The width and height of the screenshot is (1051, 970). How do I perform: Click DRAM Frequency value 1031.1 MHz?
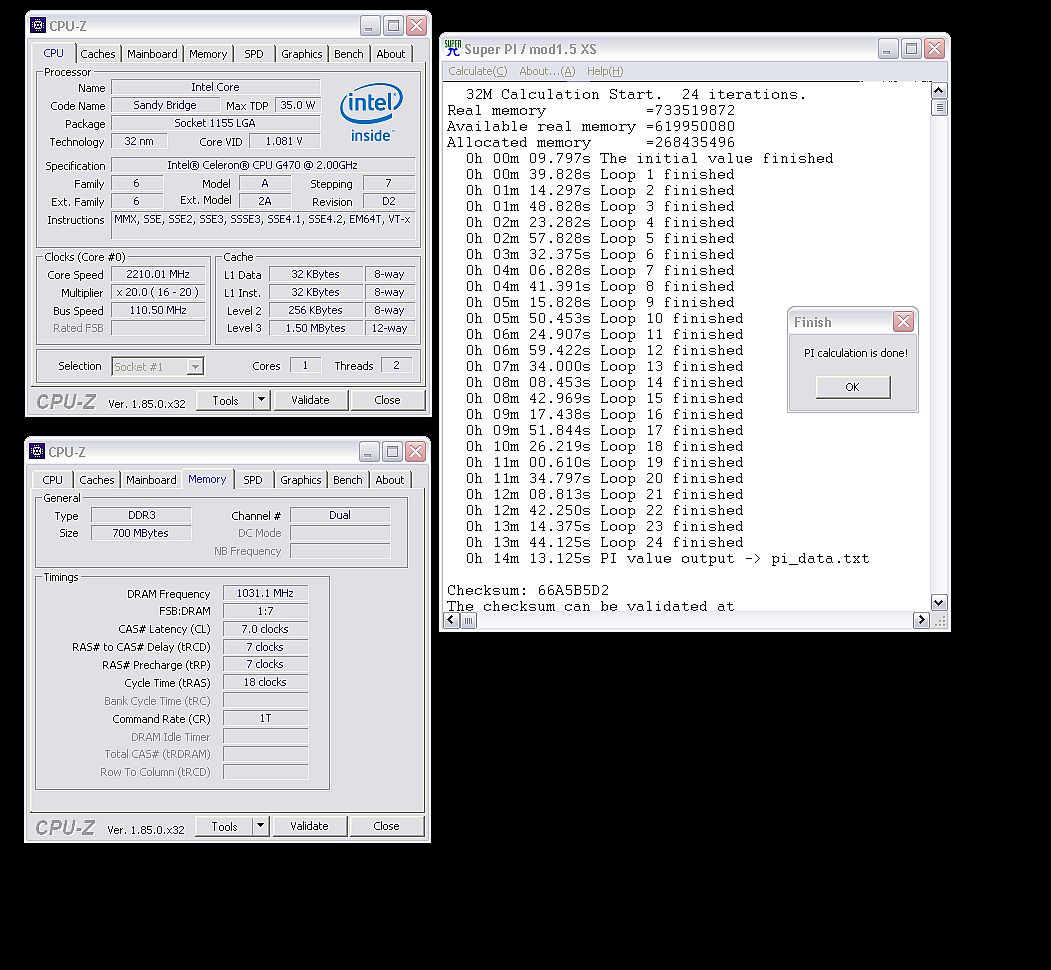click(265, 593)
